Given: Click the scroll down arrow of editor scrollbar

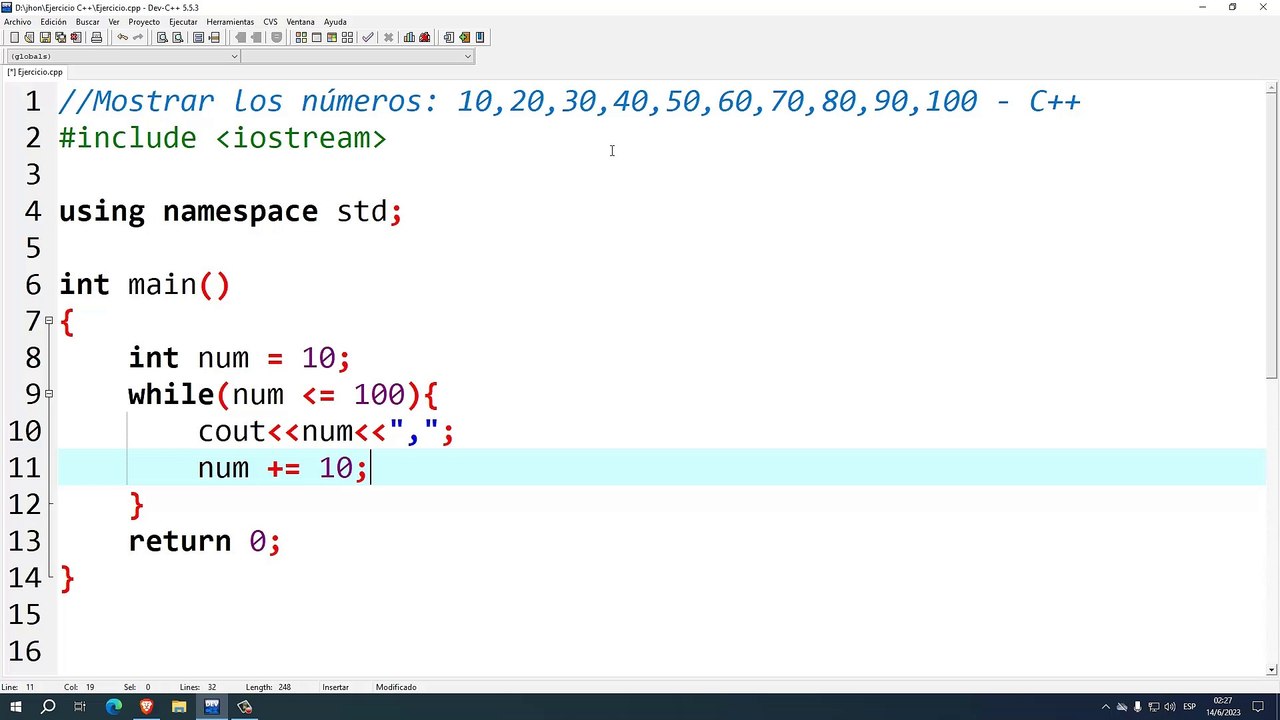Looking at the screenshot, I should 1272,670.
